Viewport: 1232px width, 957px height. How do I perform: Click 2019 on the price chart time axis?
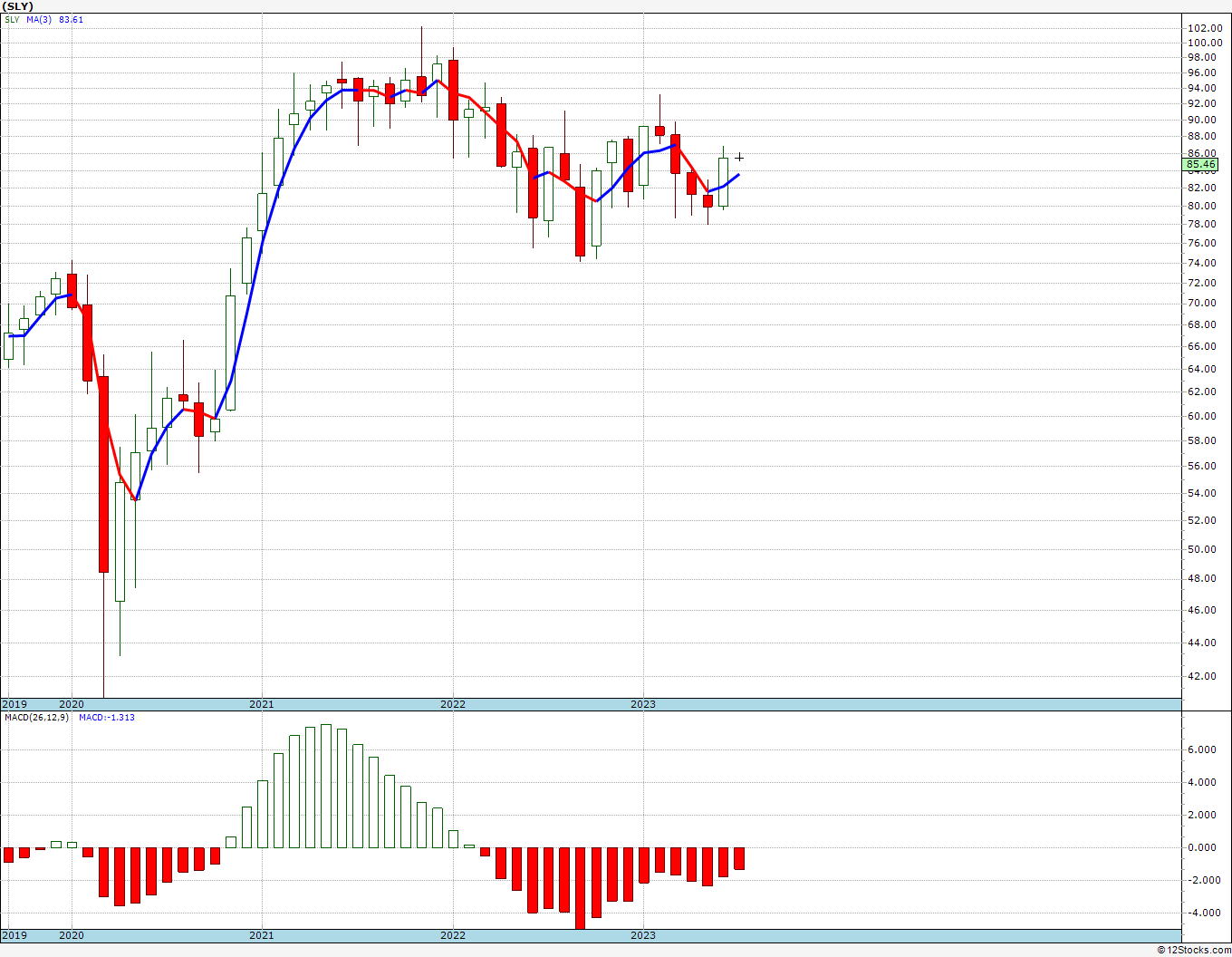click(x=14, y=704)
